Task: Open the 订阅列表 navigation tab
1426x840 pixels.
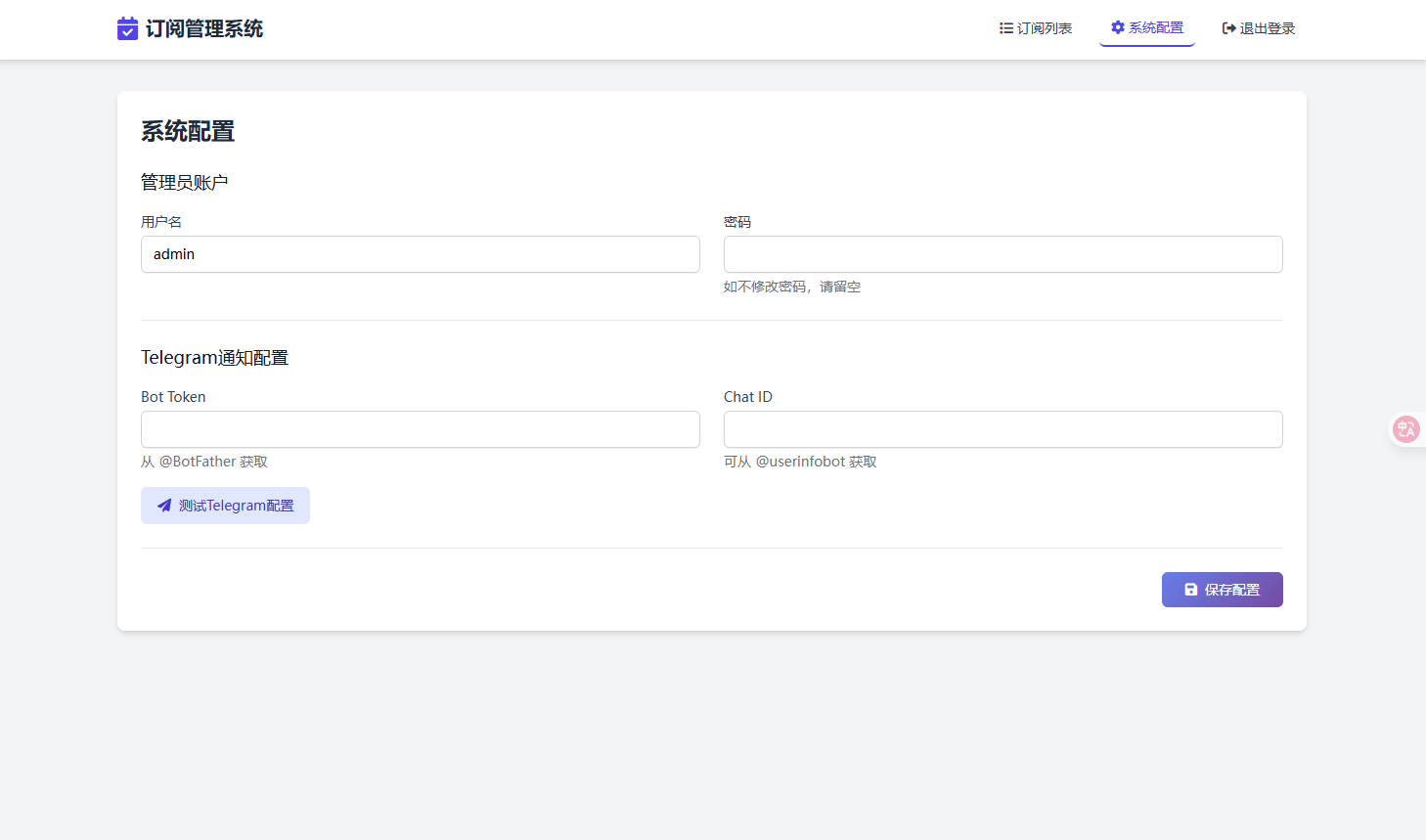Action: [1044, 28]
